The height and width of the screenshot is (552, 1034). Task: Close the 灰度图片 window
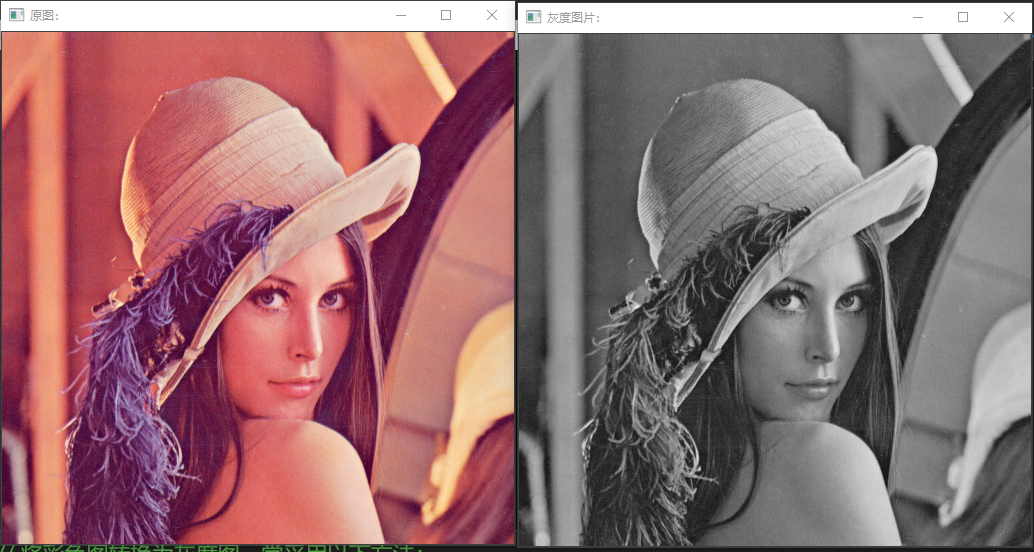point(1009,17)
